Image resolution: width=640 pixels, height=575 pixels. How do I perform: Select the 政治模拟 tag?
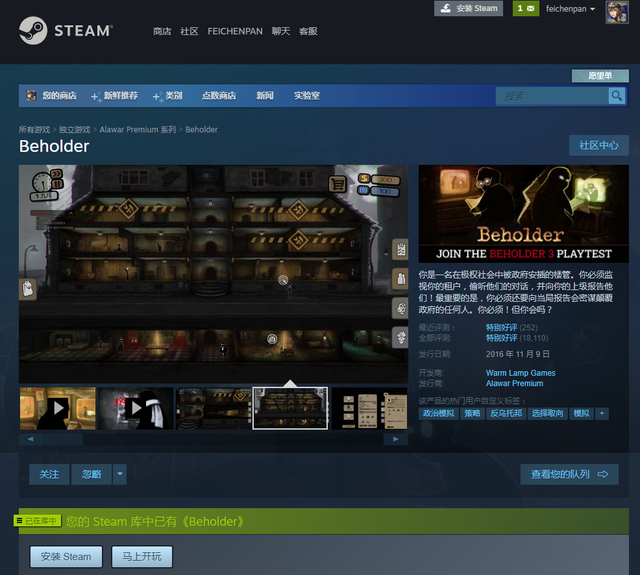tap(439, 413)
